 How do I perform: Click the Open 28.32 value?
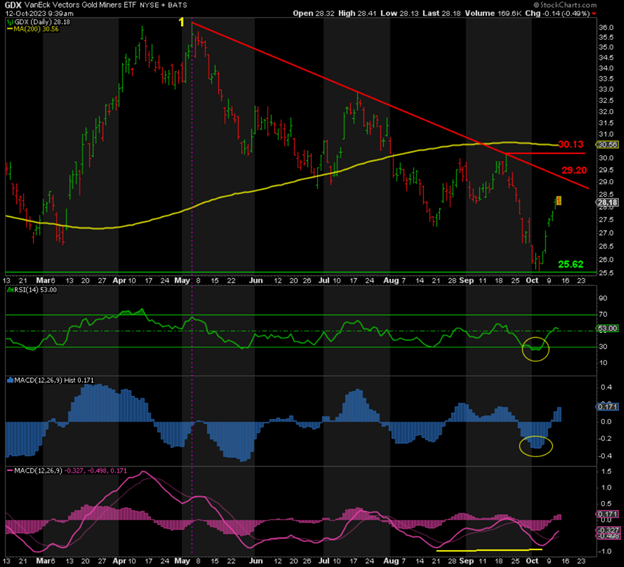(x=312, y=13)
